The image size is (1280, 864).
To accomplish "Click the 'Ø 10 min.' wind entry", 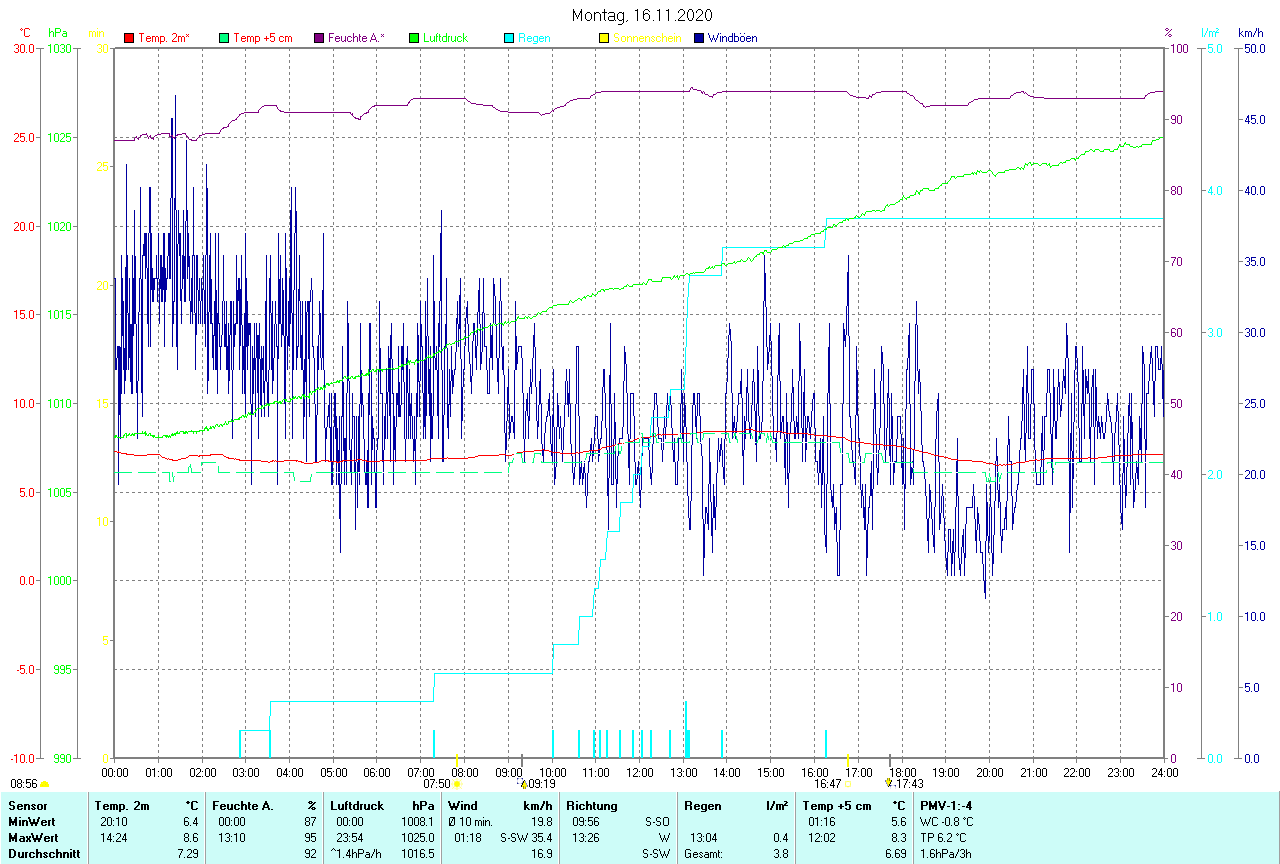I will coord(471,821).
